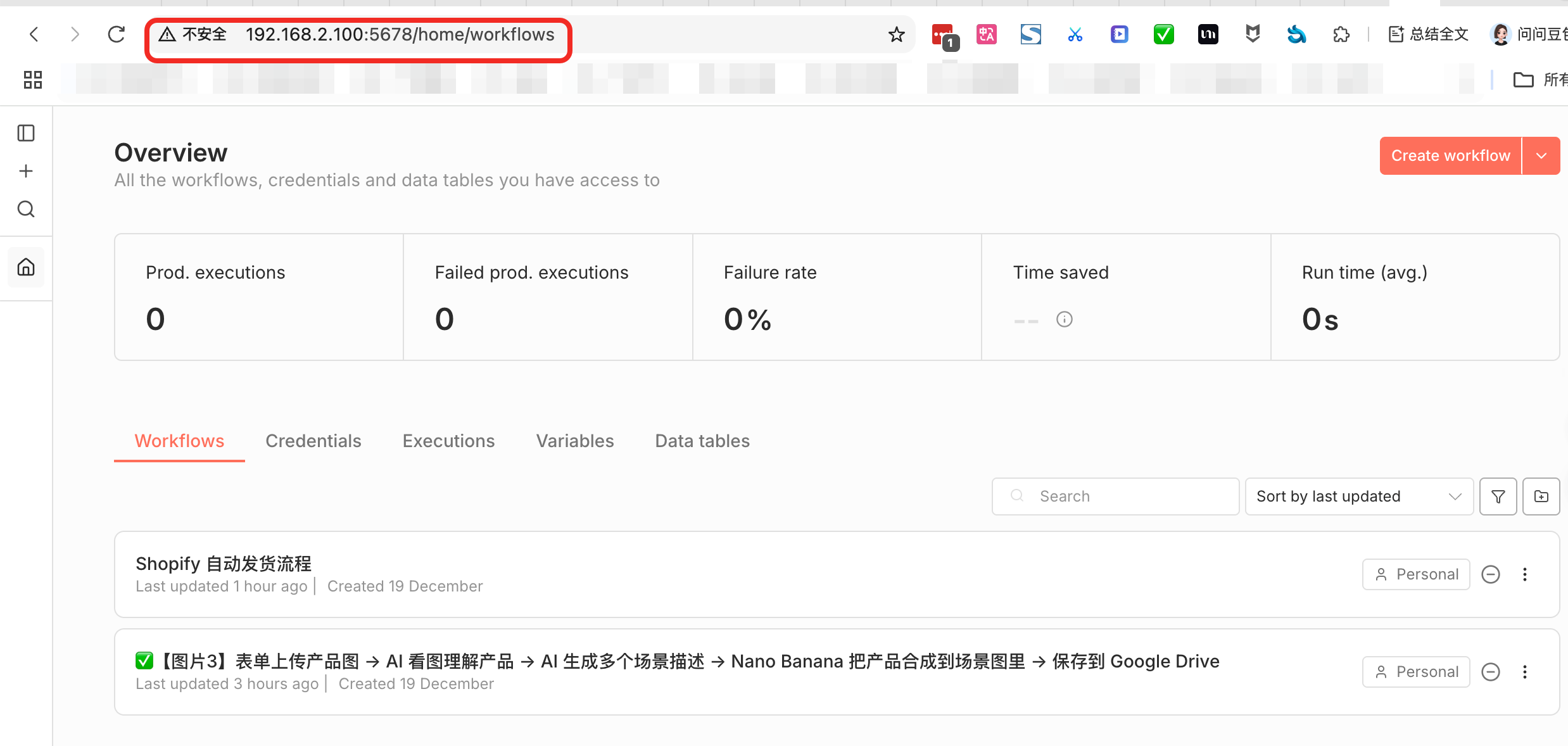This screenshot has height=746, width=1568.
Task: Toggle status circle for Shopify workflow
Action: tap(1491, 574)
